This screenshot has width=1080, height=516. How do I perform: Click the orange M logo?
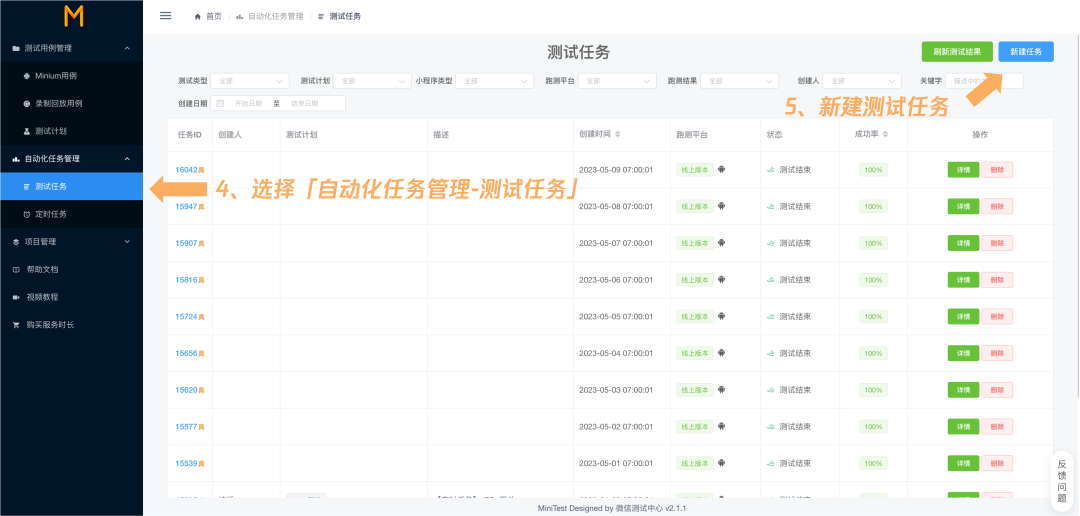point(74,16)
